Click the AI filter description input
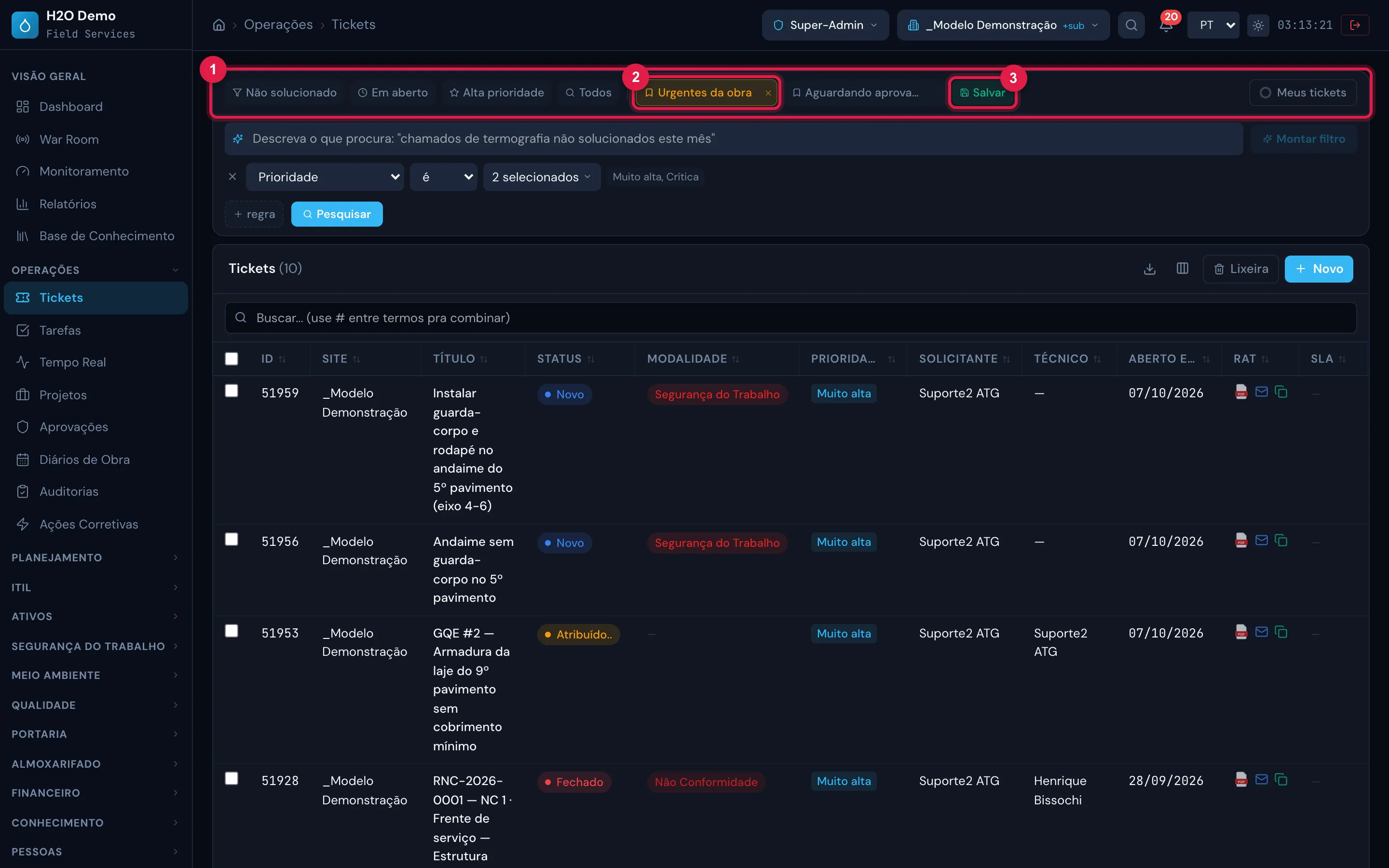The image size is (1389, 868). pyautogui.click(x=734, y=139)
